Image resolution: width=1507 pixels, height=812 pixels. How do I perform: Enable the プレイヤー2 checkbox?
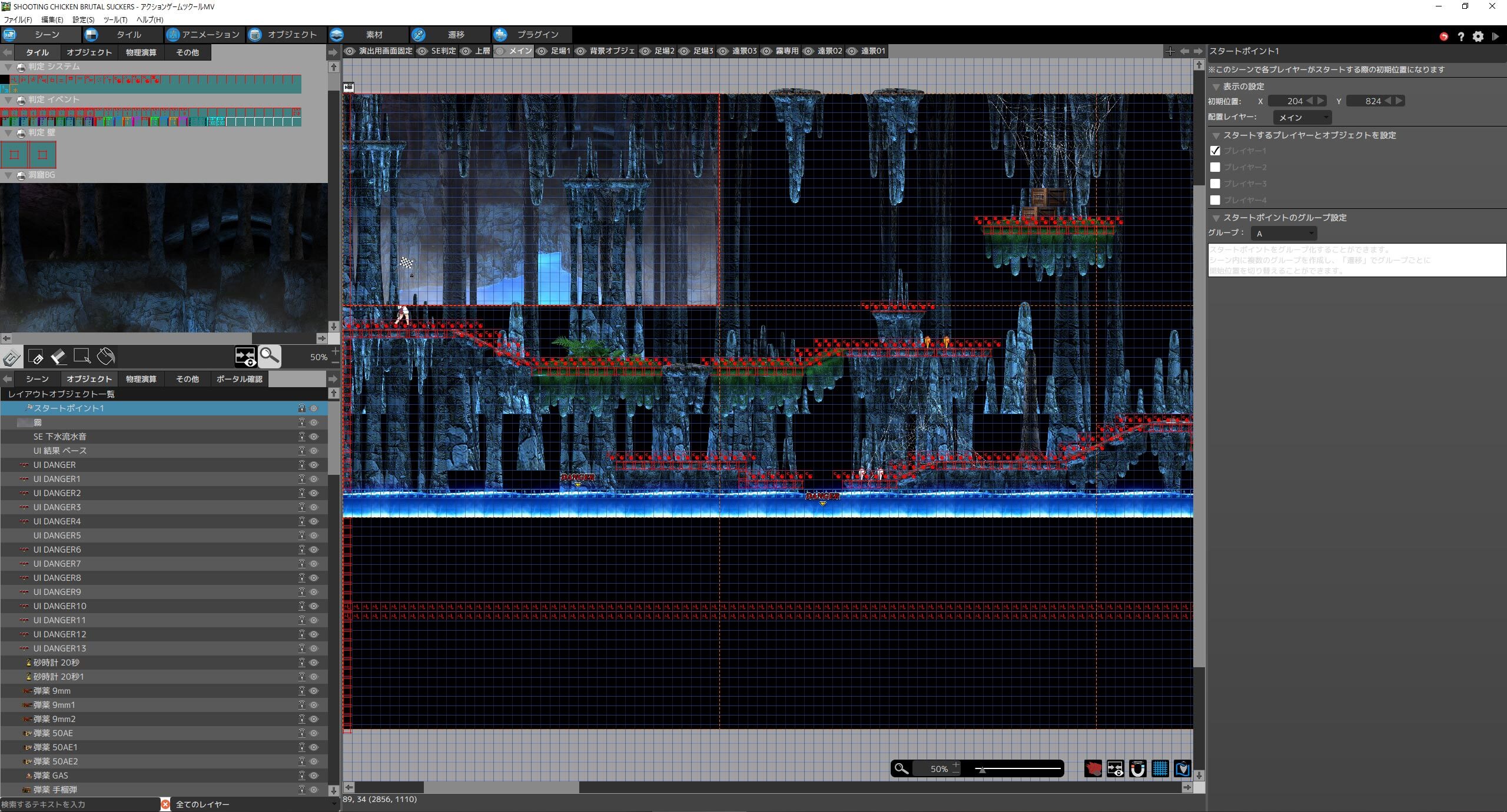[x=1215, y=167]
